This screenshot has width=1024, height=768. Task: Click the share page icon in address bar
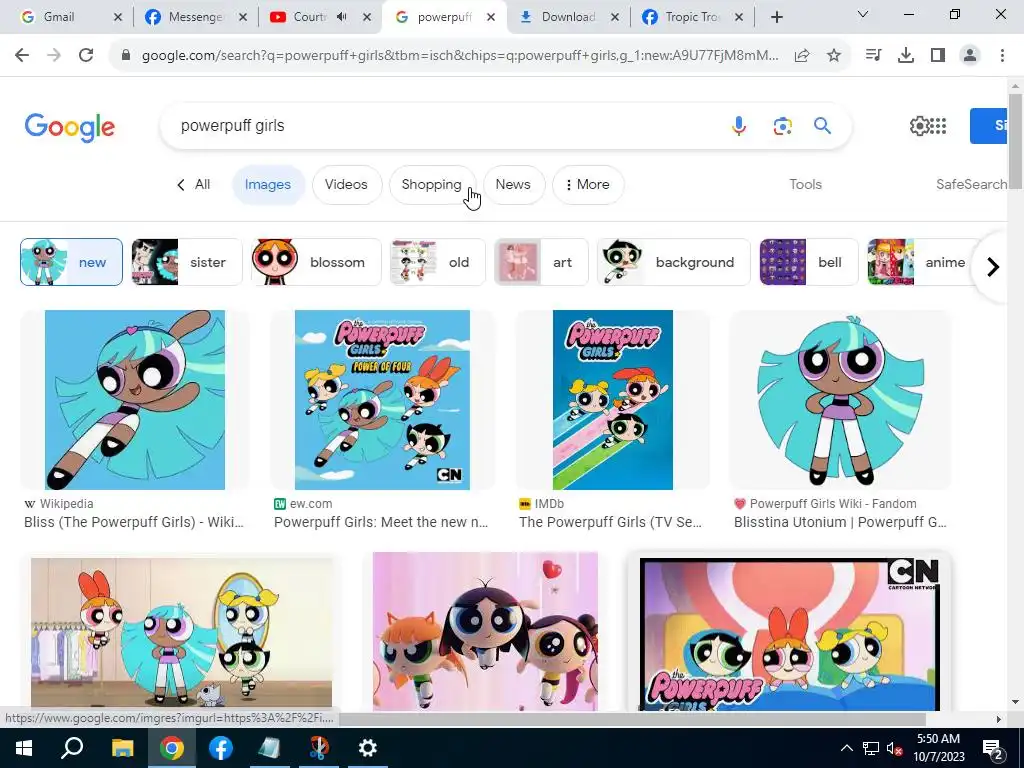pyautogui.click(x=802, y=56)
